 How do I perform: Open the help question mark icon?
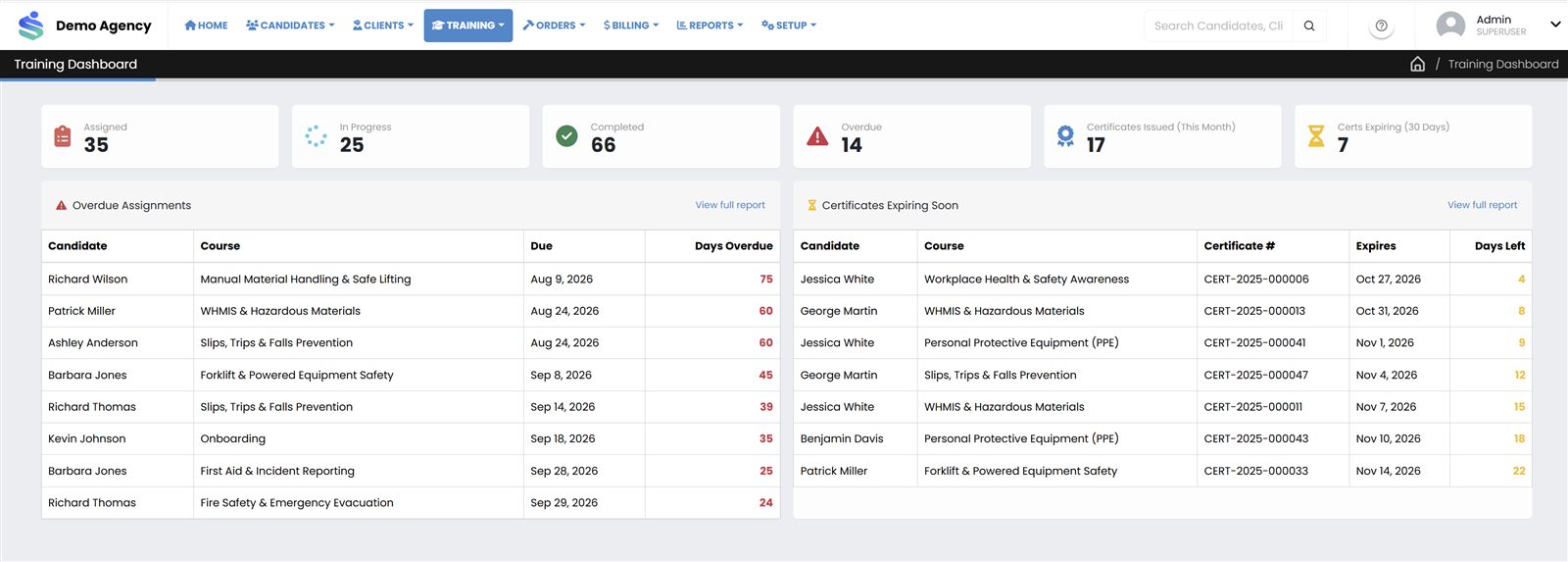click(1381, 26)
